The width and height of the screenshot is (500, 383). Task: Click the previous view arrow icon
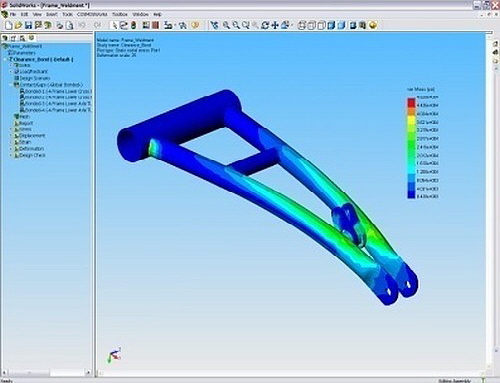(x=214, y=25)
